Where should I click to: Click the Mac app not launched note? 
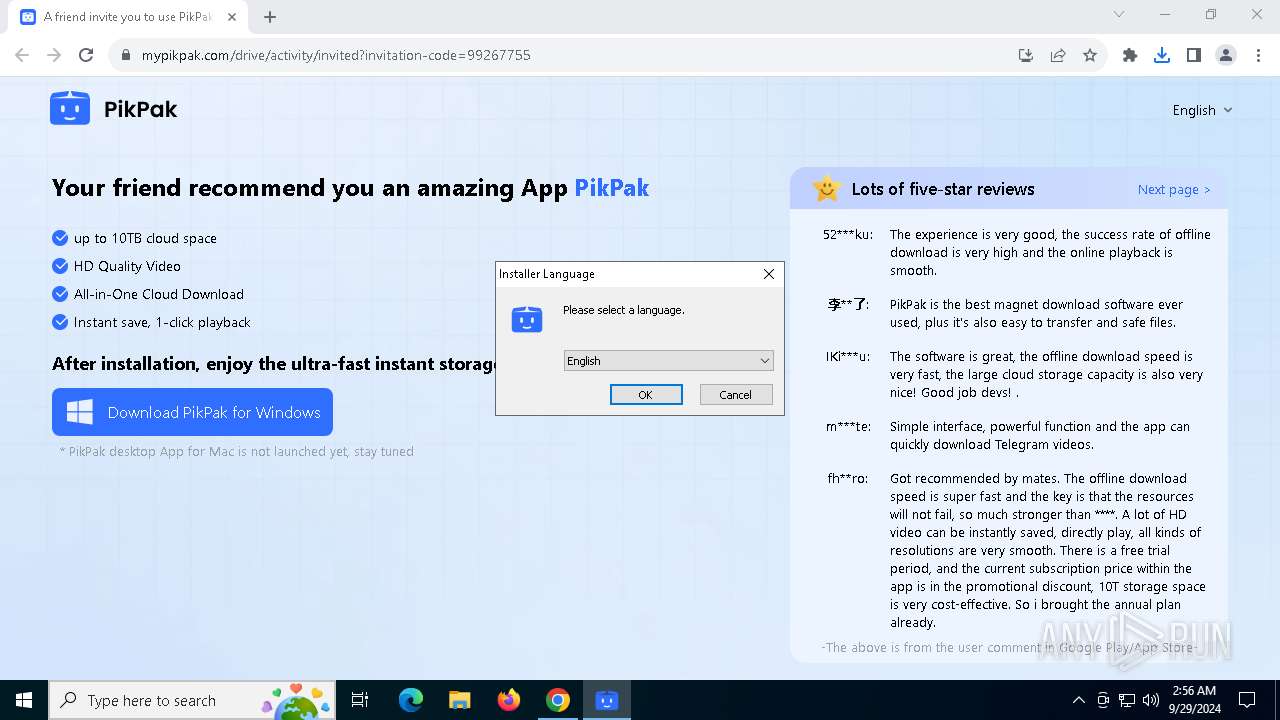236,451
